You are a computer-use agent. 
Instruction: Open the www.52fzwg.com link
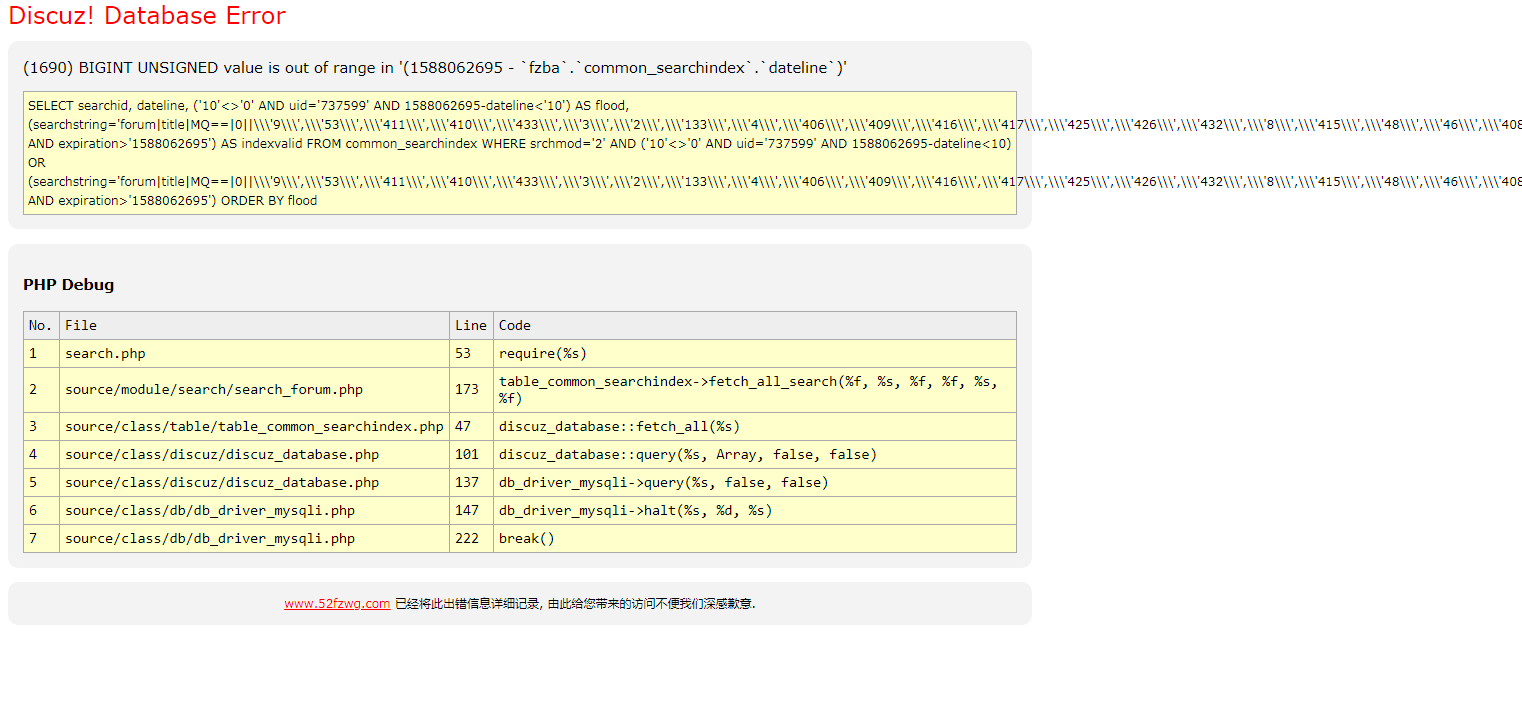[x=337, y=604]
